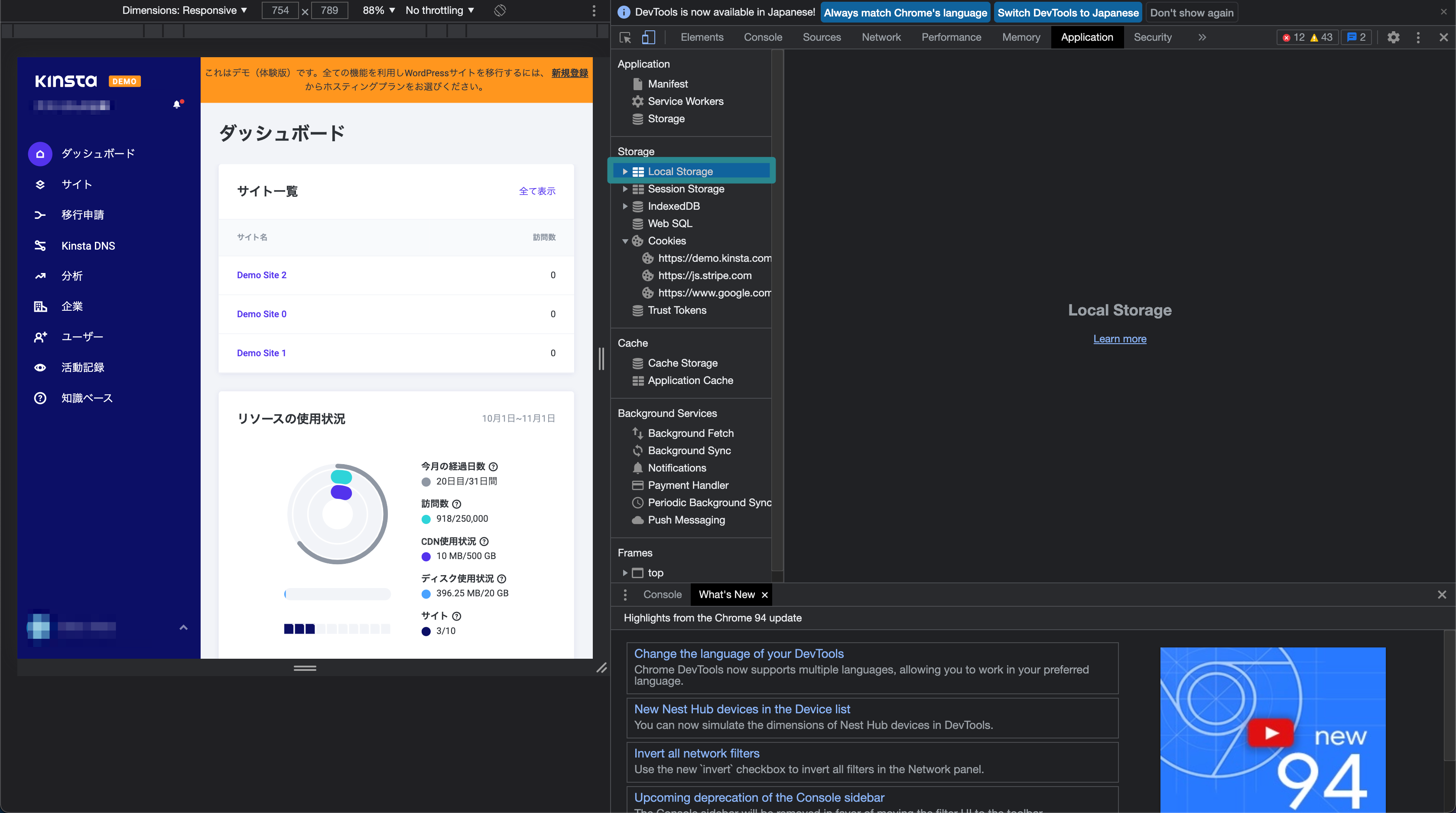Click the inspect element picker icon

click(x=625, y=37)
